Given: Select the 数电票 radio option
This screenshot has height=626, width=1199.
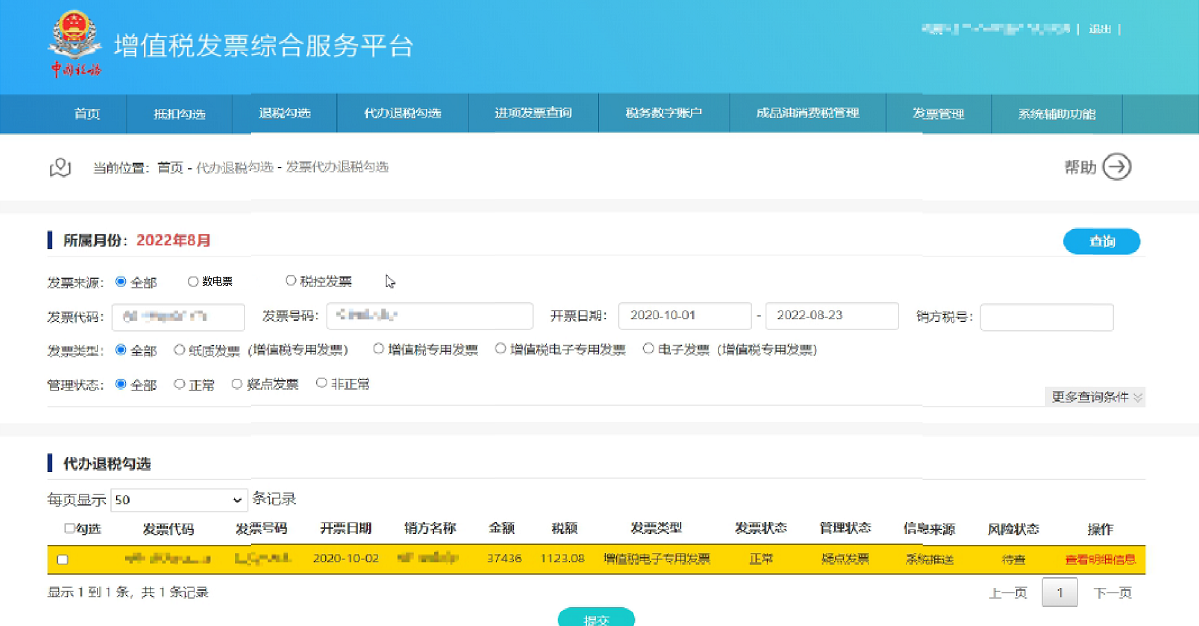Looking at the screenshot, I should pos(193,281).
